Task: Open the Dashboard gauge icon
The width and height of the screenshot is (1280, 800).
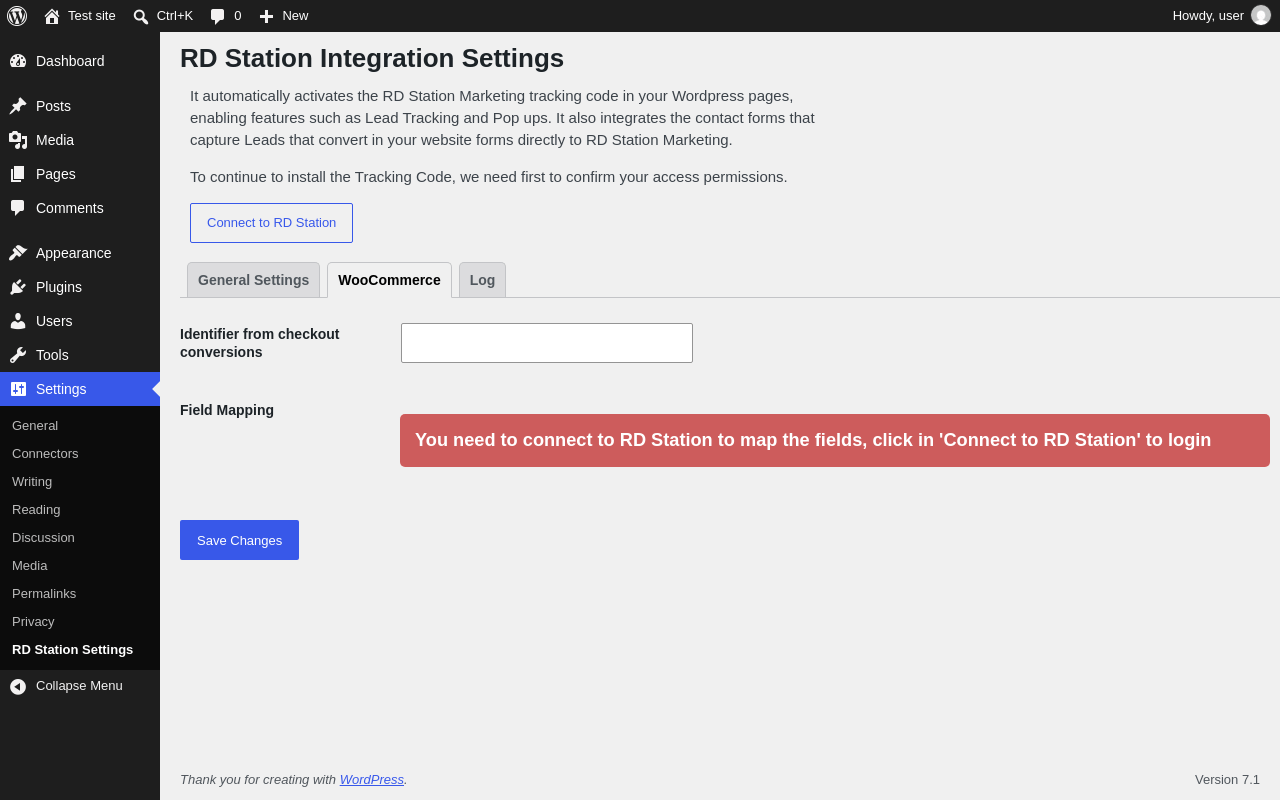Action: point(18,61)
